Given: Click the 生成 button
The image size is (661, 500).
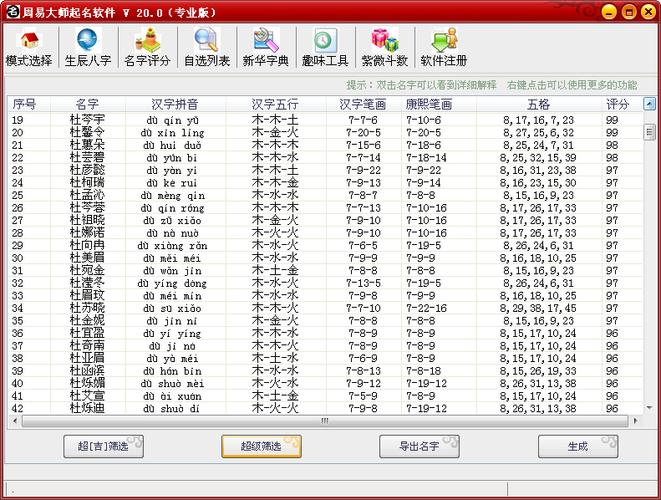Looking at the screenshot, I should coord(578,446).
